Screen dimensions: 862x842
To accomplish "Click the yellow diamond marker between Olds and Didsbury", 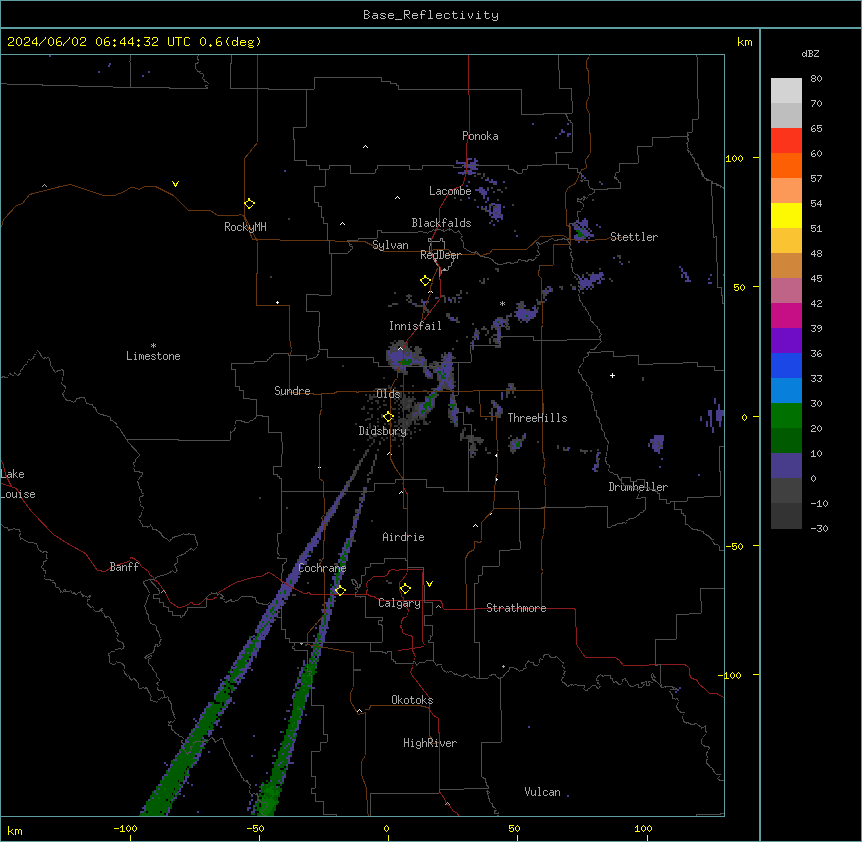I will coord(388,417).
